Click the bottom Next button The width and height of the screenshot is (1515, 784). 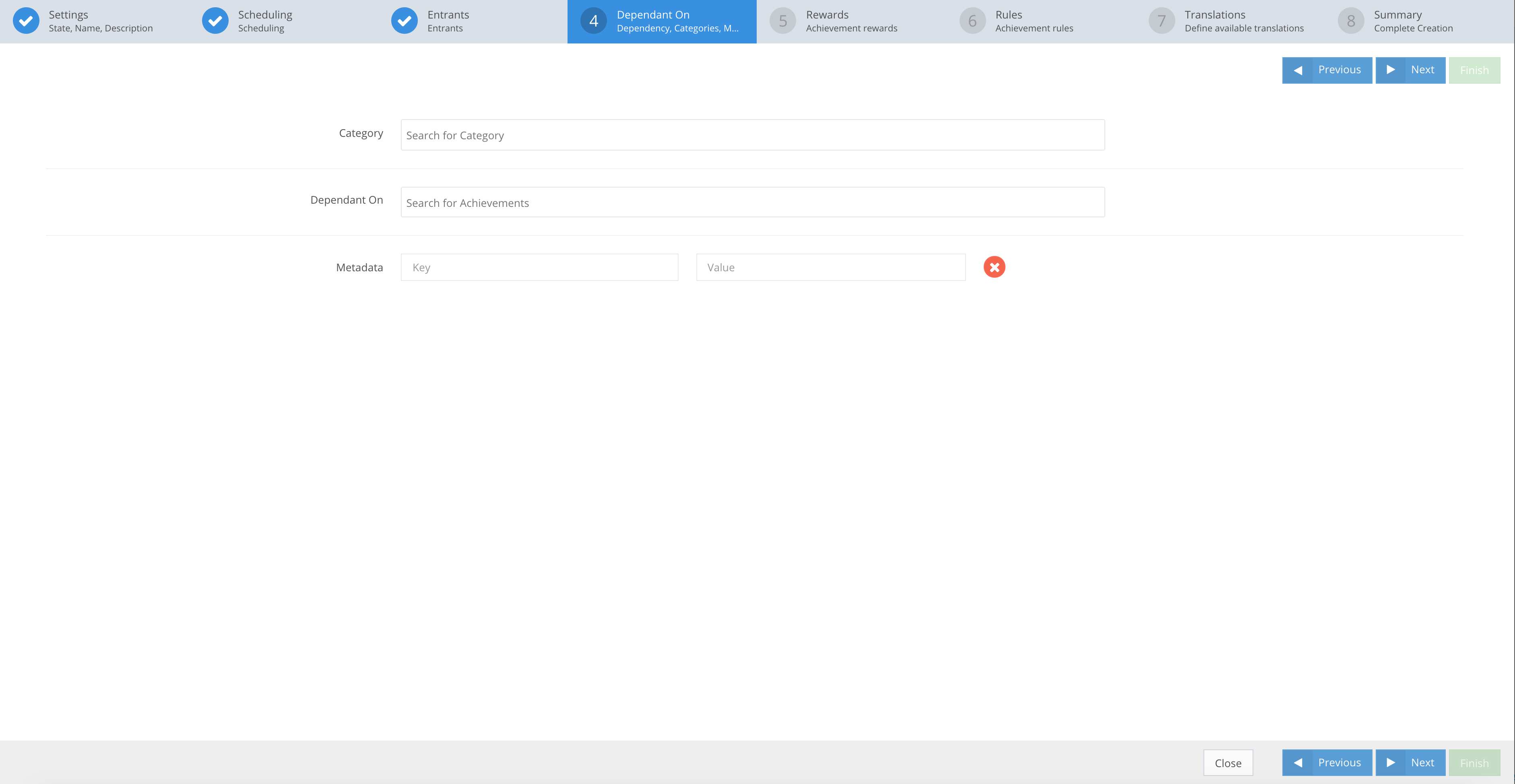click(1410, 763)
